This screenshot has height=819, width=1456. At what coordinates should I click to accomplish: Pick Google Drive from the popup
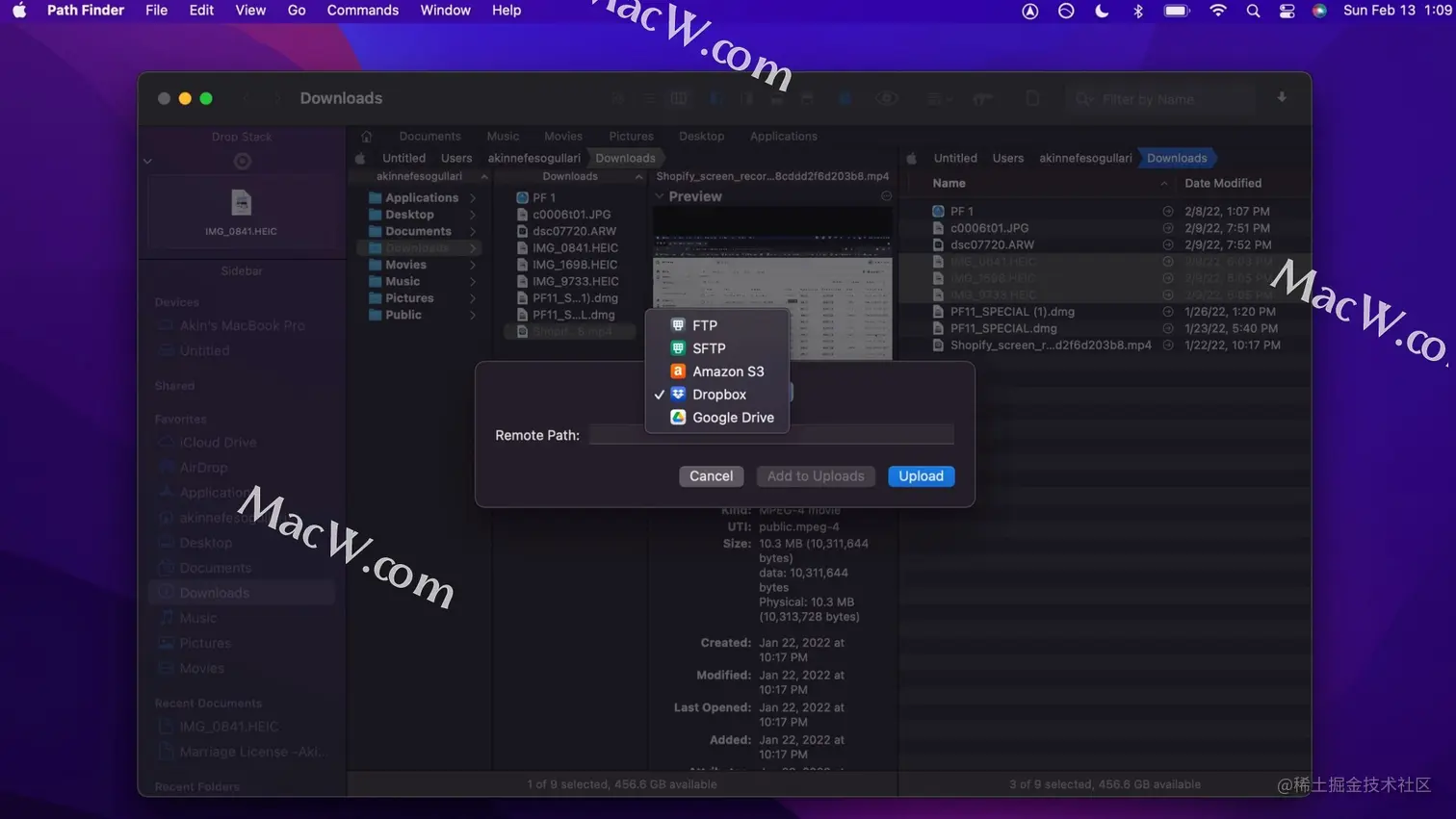[x=717, y=418]
